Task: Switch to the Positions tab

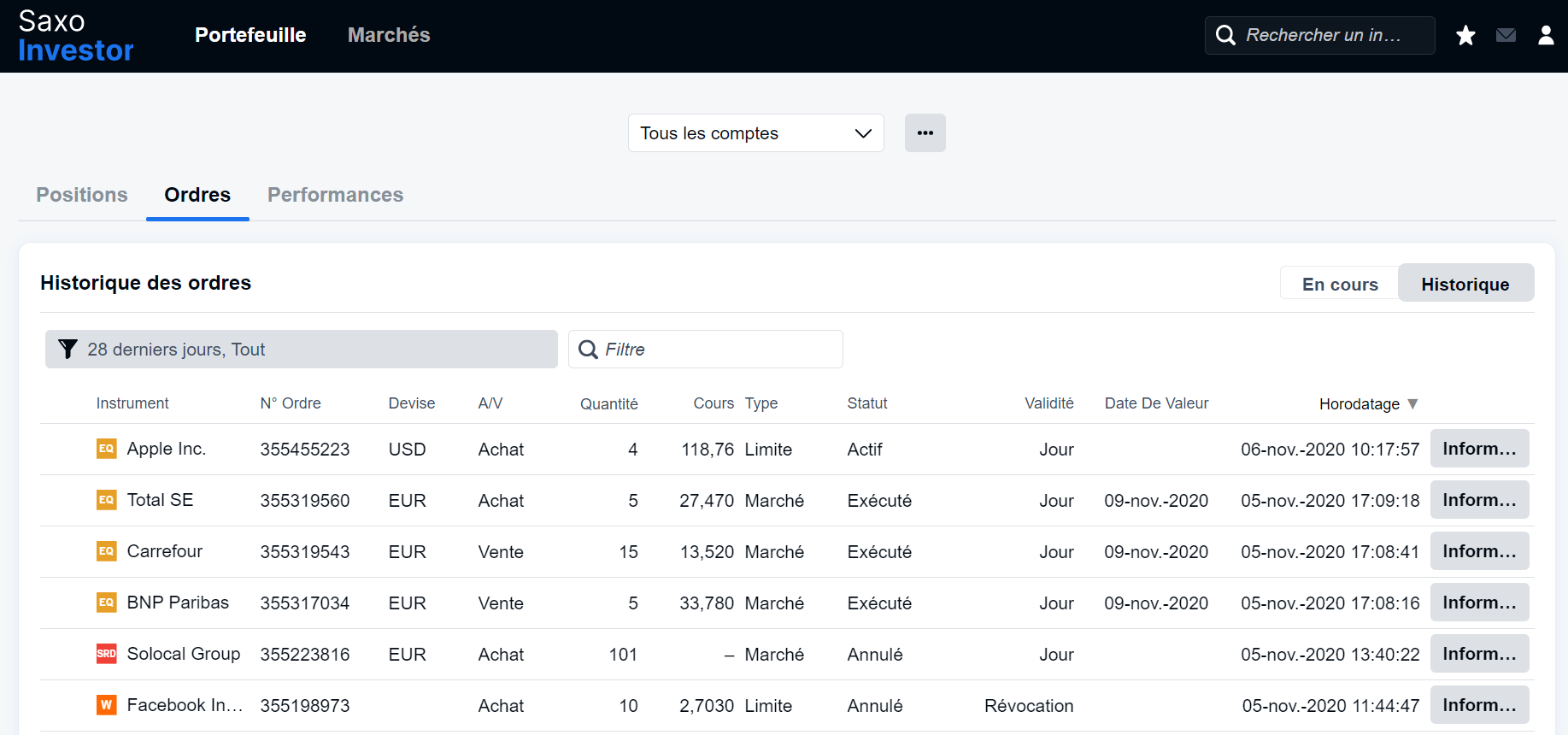Action: click(x=82, y=195)
